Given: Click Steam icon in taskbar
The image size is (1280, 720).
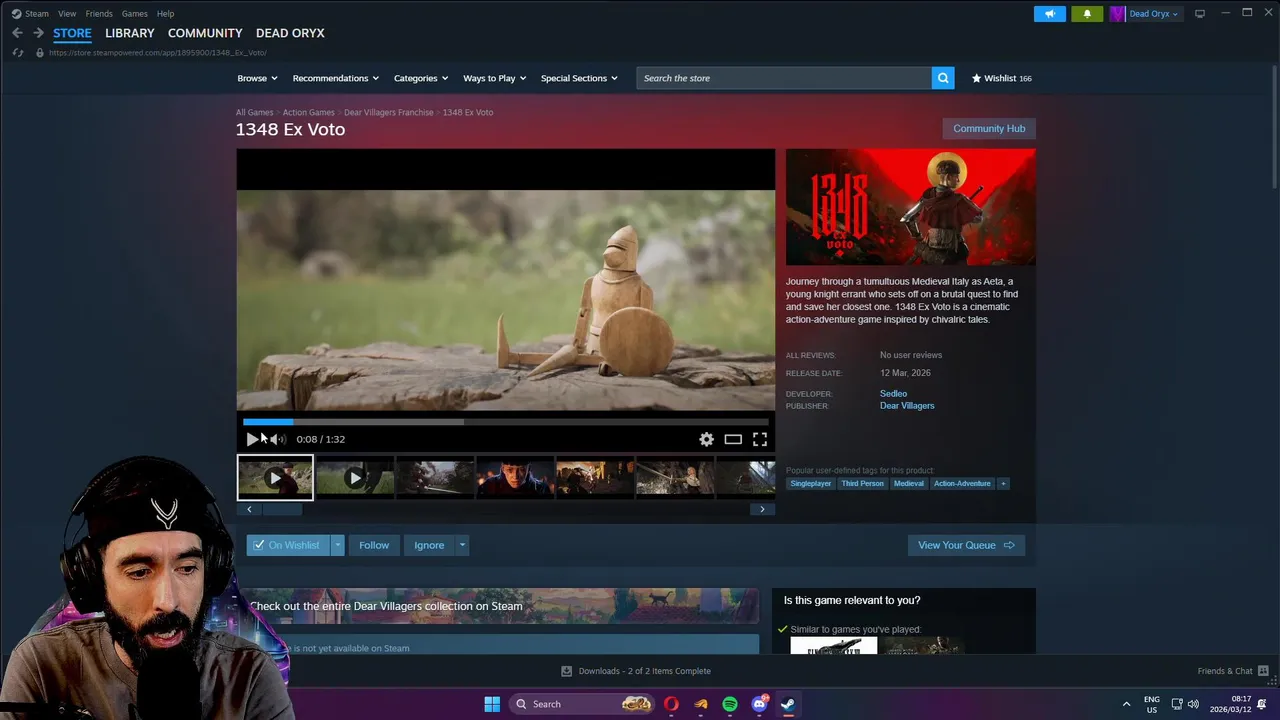Looking at the screenshot, I should click(788, 704).
